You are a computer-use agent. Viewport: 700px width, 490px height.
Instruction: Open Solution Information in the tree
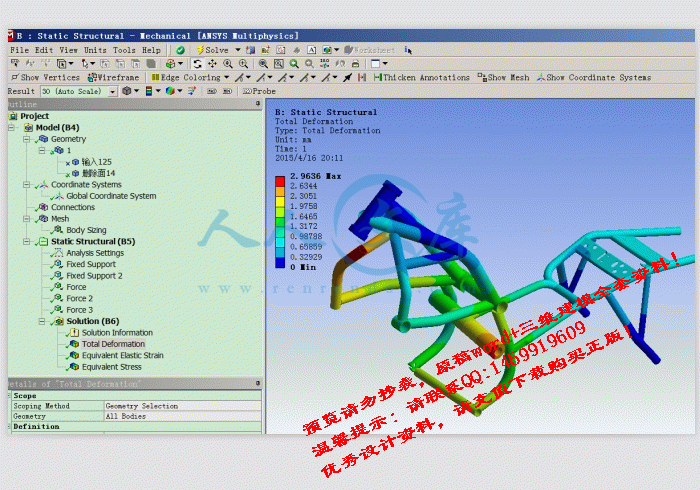(117, 333)
